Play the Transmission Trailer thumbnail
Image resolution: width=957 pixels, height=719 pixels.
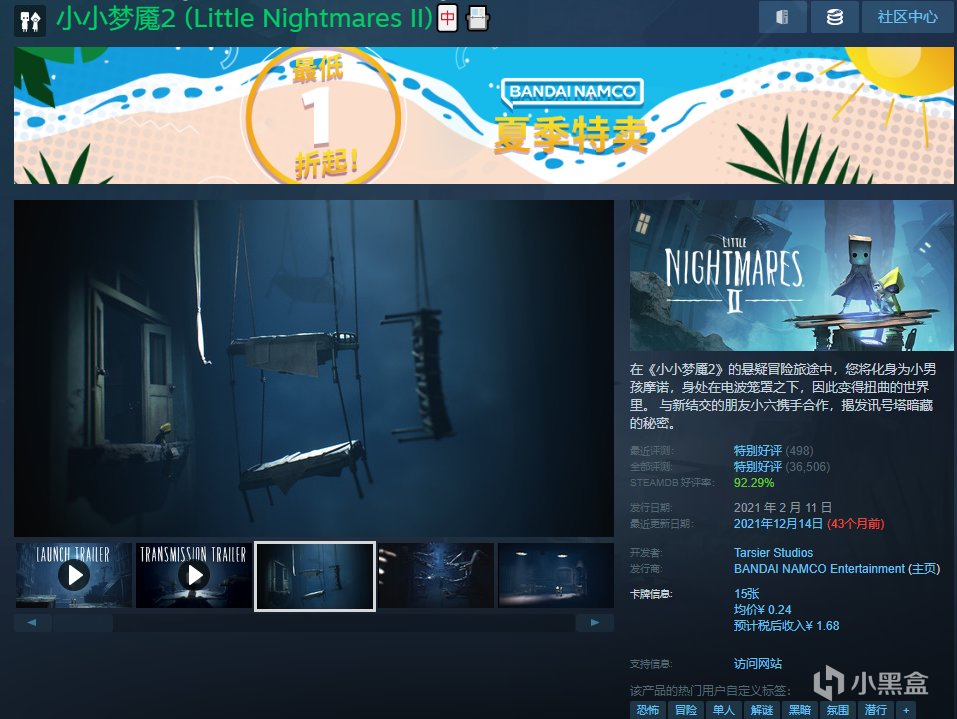click(194, 576)
